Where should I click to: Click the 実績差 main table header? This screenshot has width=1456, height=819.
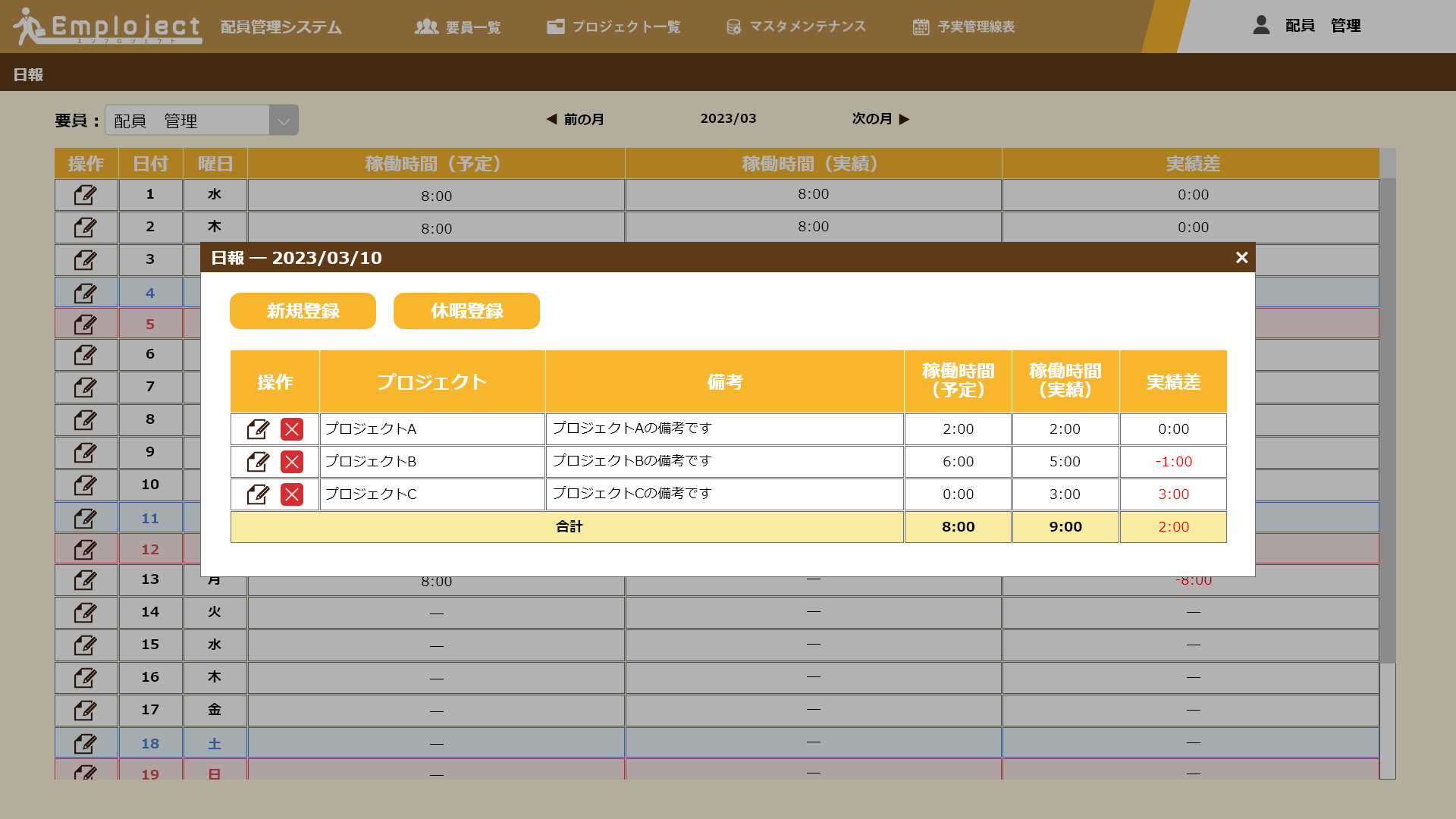(1191, 164)
